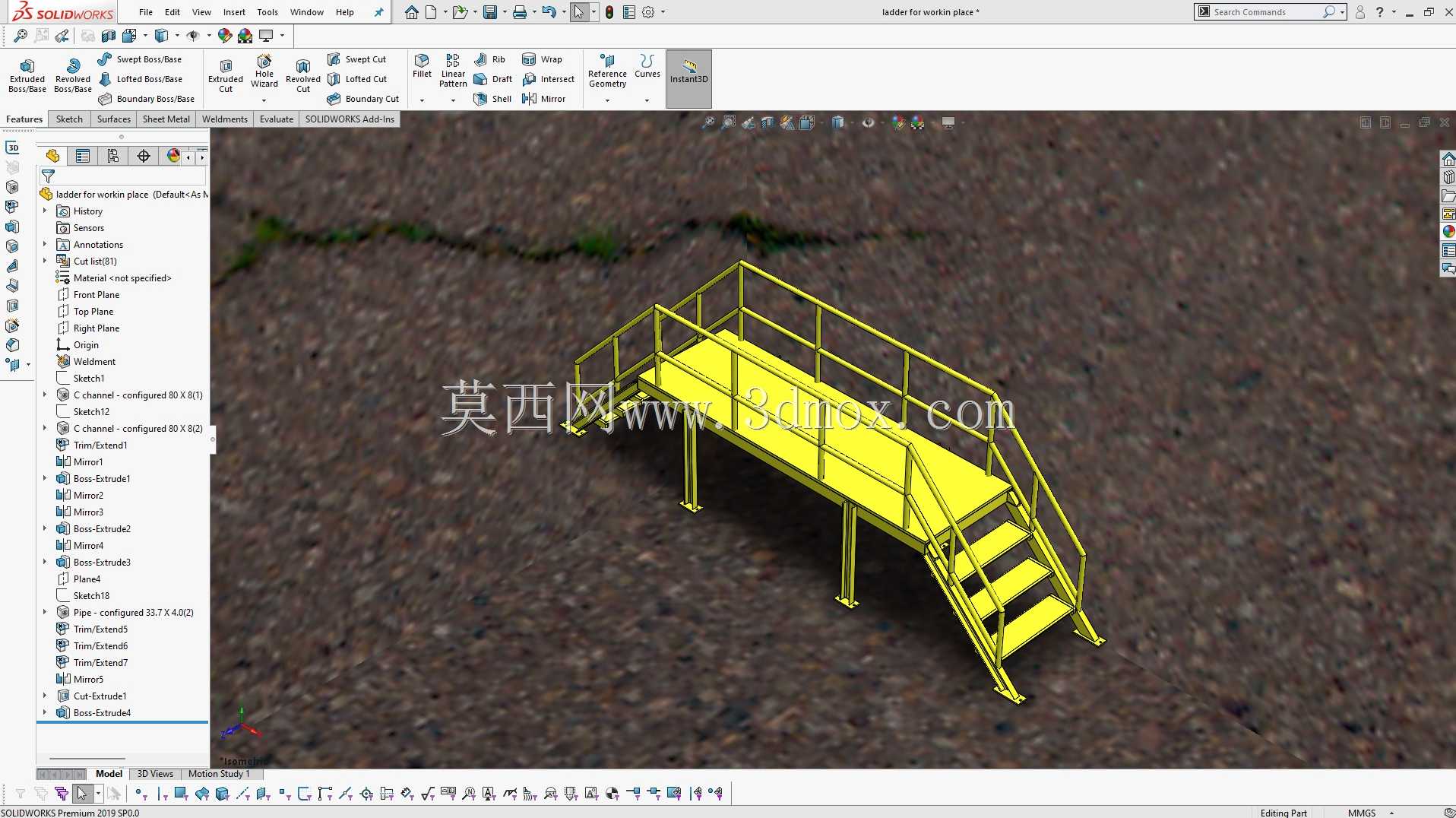Open the Sheet Metal tab
Screen dimensions: 1456x818
pyautogui.click(x=166, y=119)
